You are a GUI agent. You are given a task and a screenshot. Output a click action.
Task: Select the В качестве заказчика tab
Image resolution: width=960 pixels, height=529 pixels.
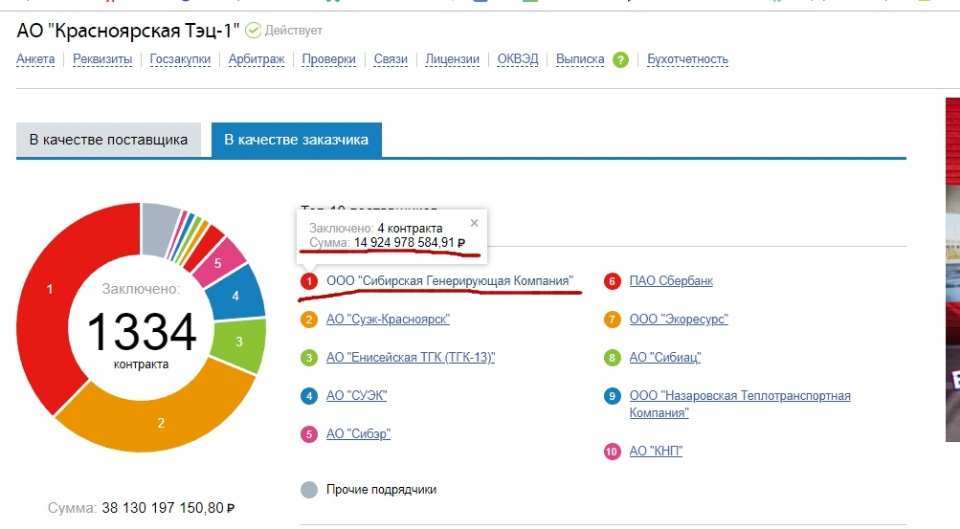pos(296,140)
